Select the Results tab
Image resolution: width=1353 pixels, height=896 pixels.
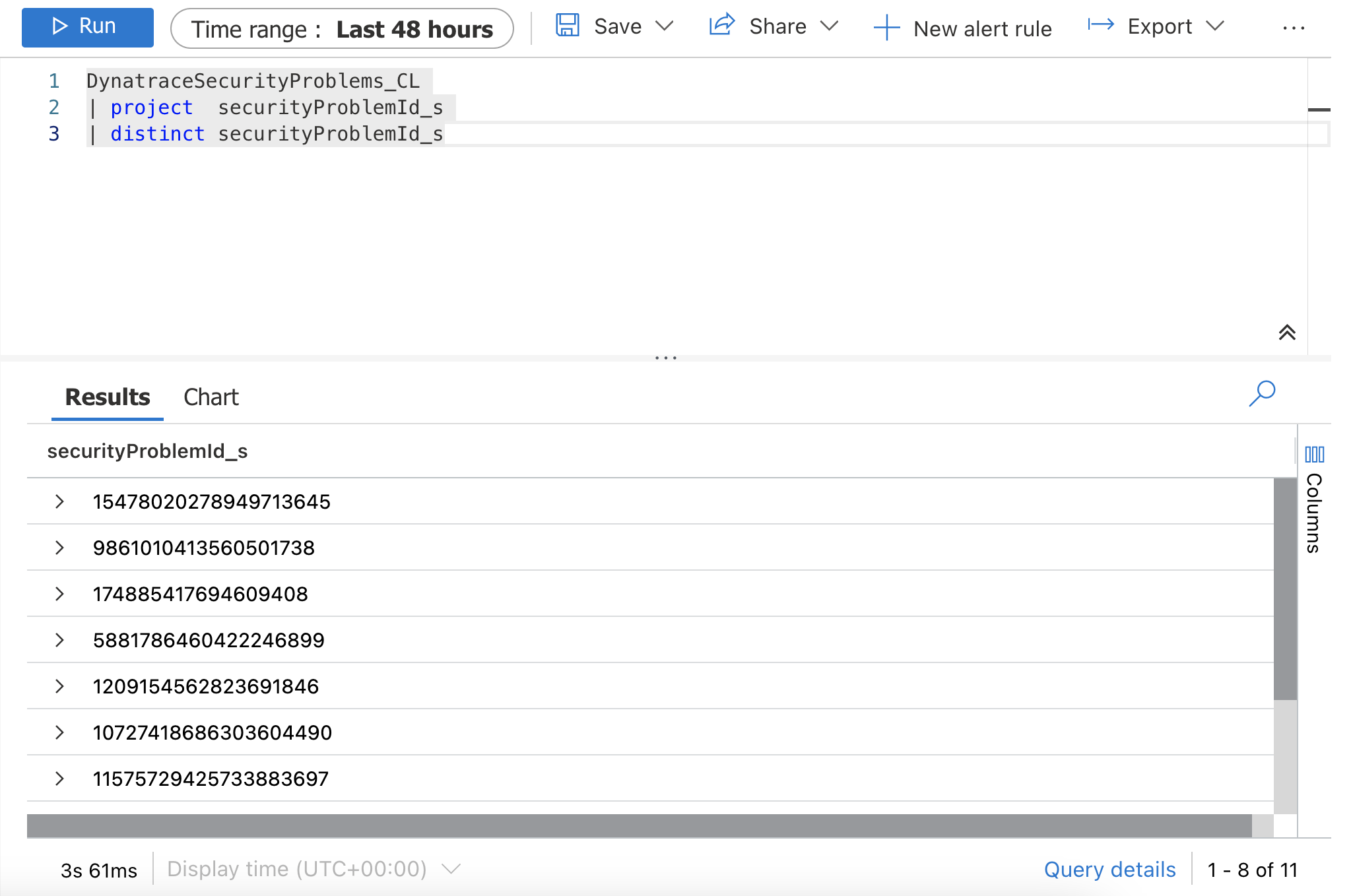pos(106,397)
